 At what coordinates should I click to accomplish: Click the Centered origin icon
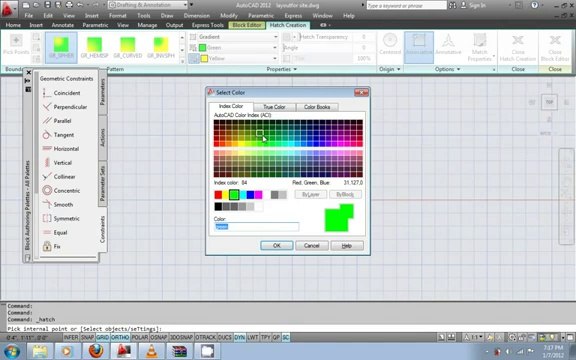coord(390,44)
